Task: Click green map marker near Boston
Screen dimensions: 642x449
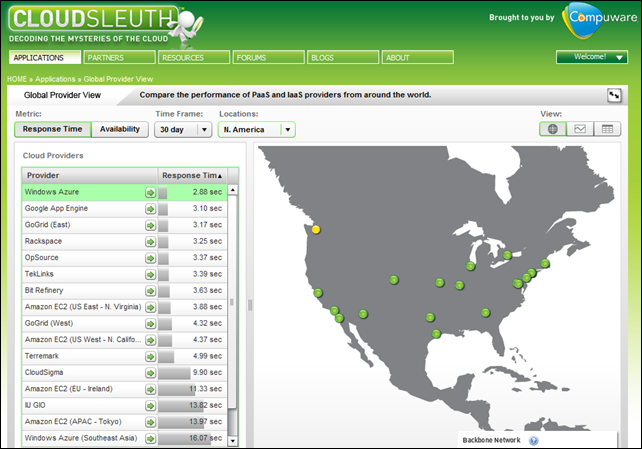Action: 545,263
